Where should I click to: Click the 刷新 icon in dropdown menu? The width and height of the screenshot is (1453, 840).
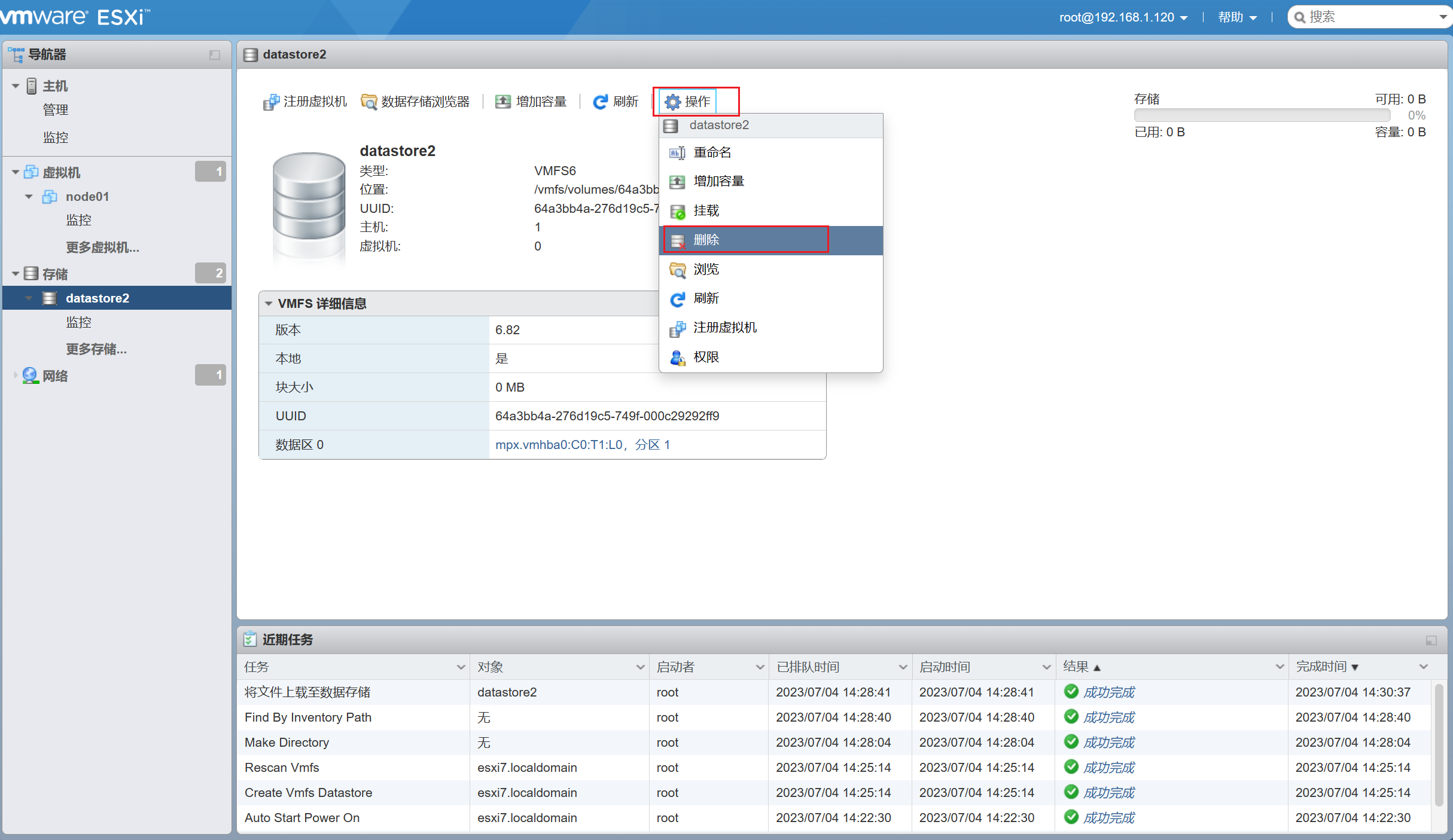tap(677, 299)
